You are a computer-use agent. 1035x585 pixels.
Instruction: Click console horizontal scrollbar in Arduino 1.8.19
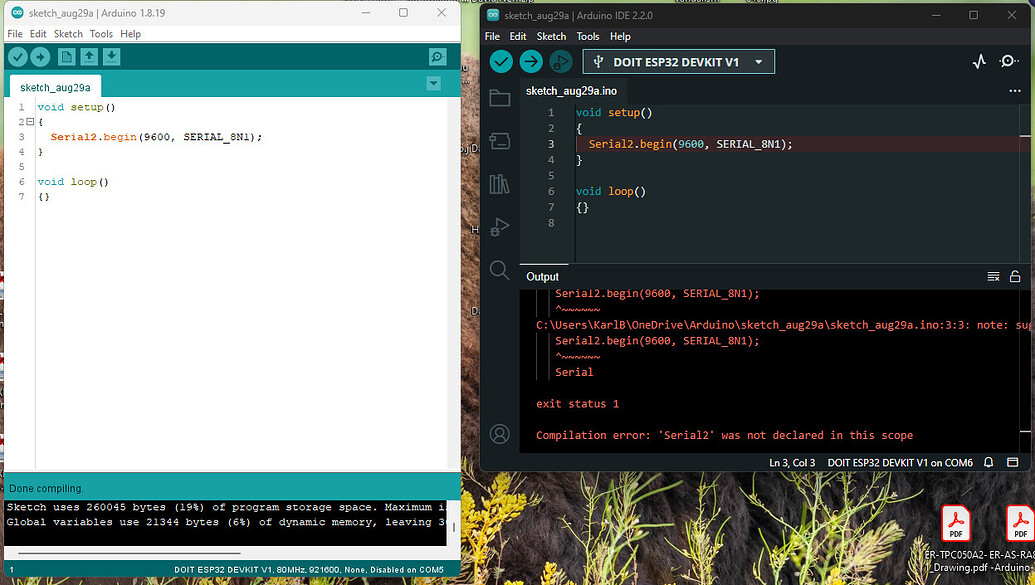coord(129,553)
